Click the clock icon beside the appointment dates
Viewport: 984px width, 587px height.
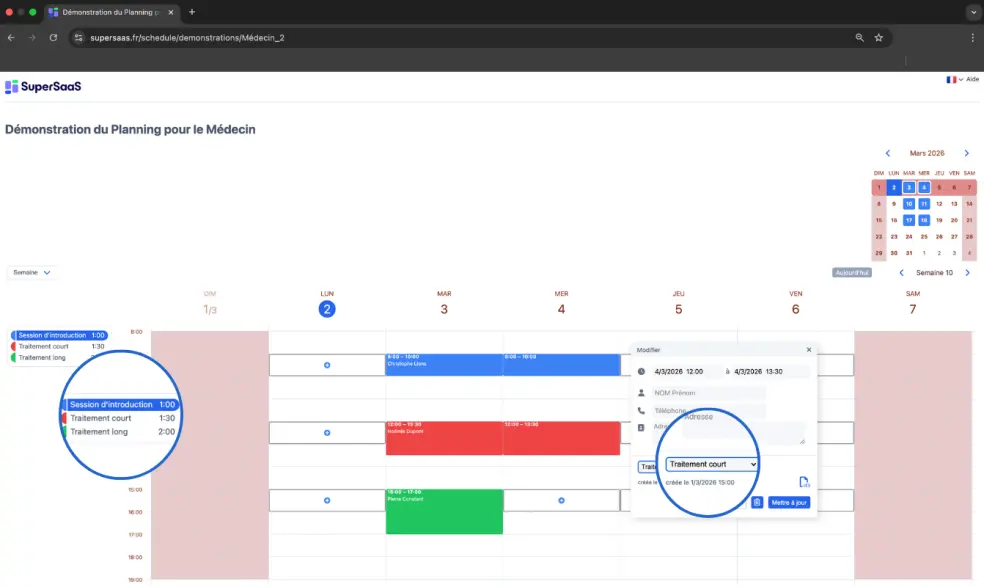[641, 371]
